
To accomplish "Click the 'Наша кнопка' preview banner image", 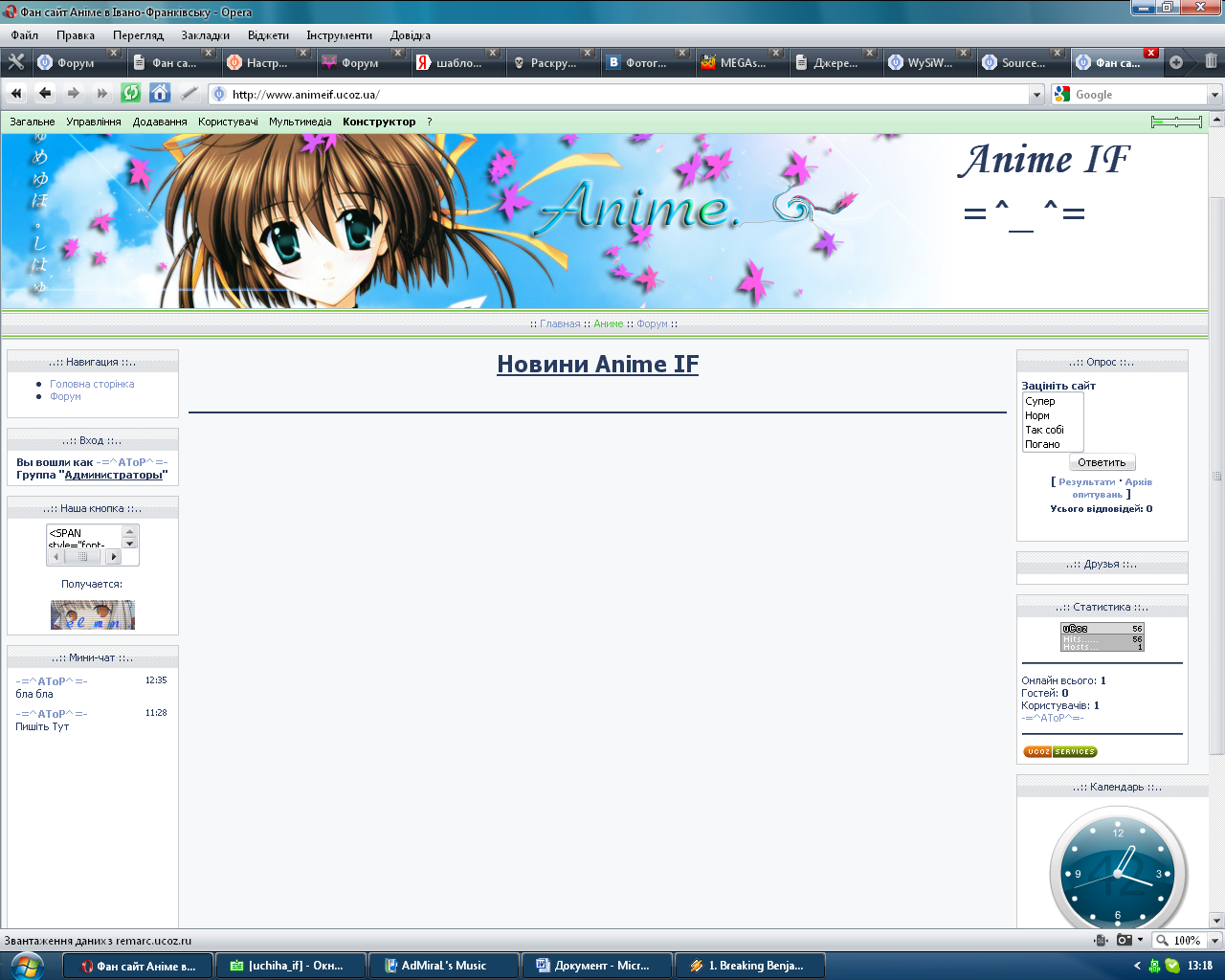I will click(93, 614).
